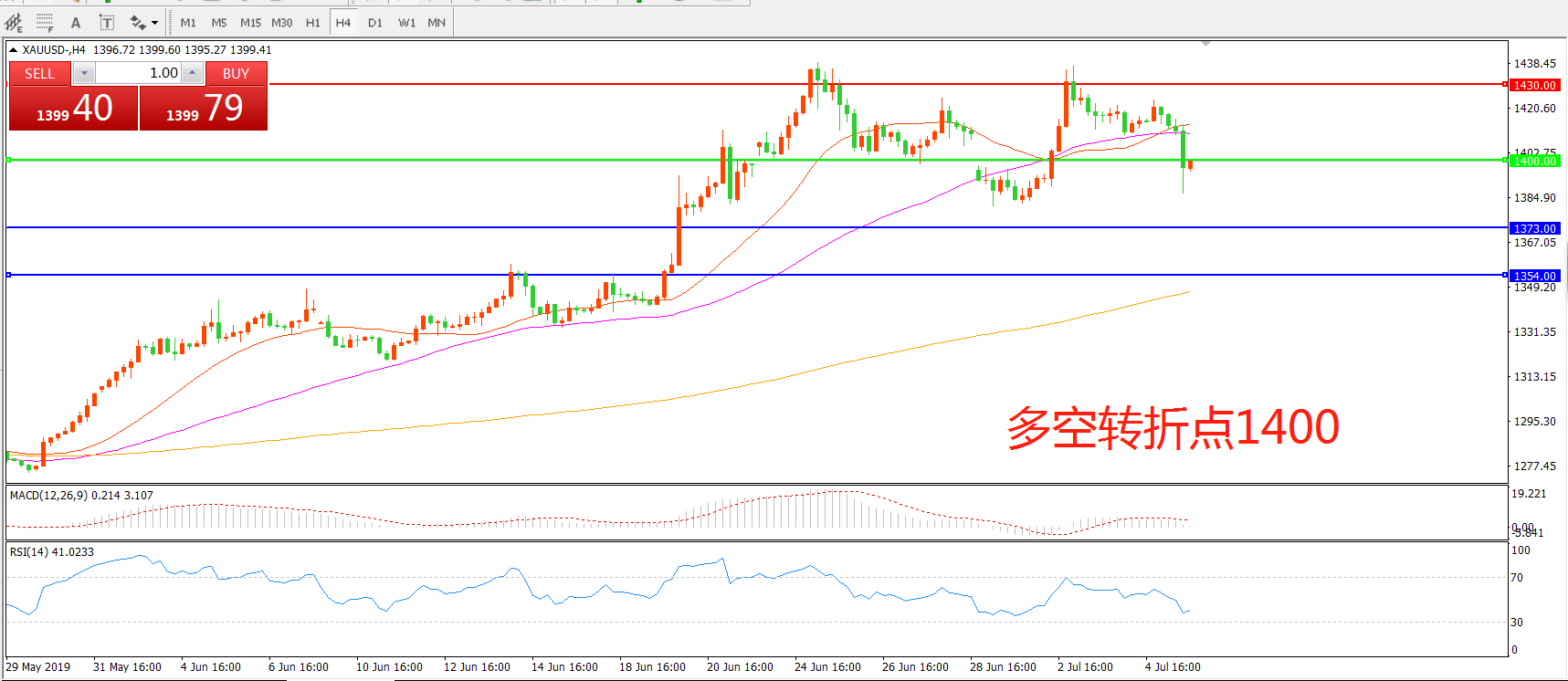Select the Text Label tool
This screenshot has height=681, width=1568.
click(107, 23)
